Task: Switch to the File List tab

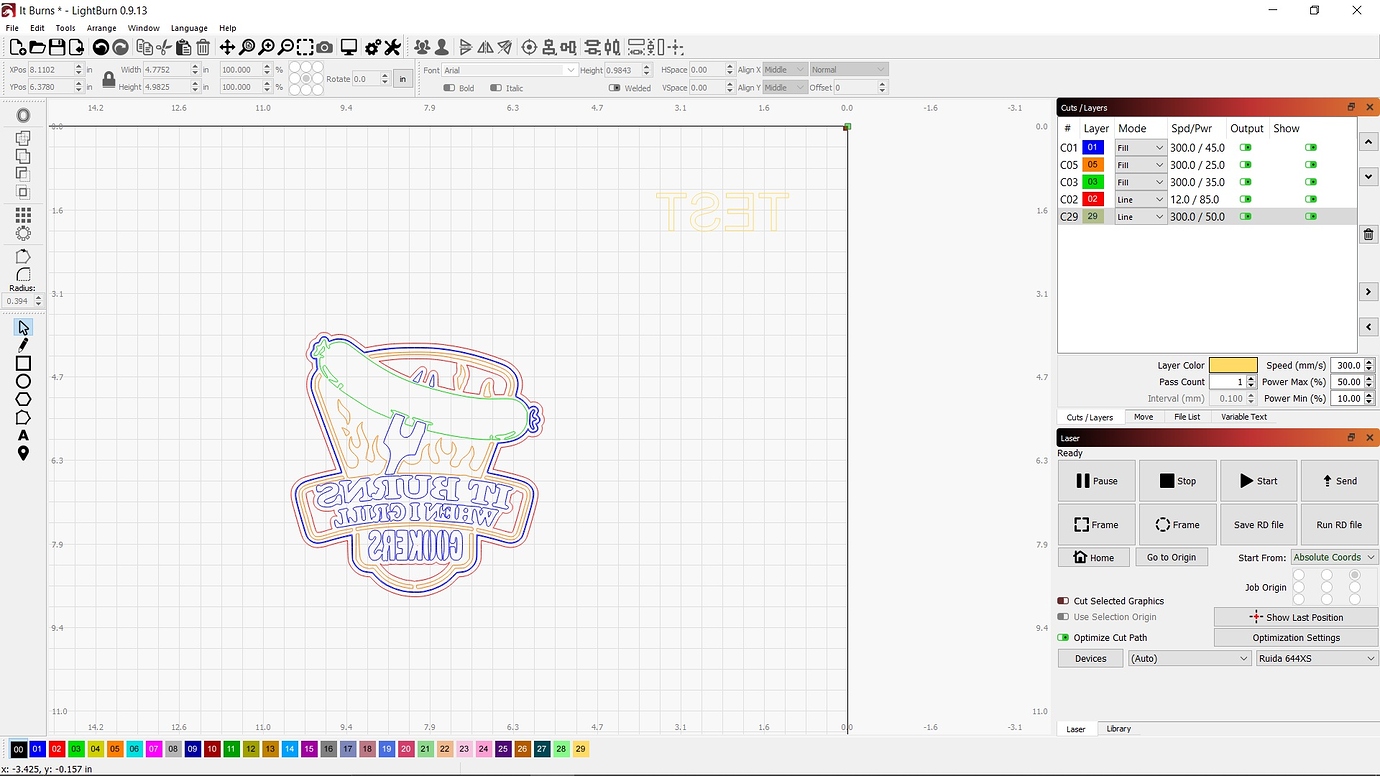Action: point(1187,417)
